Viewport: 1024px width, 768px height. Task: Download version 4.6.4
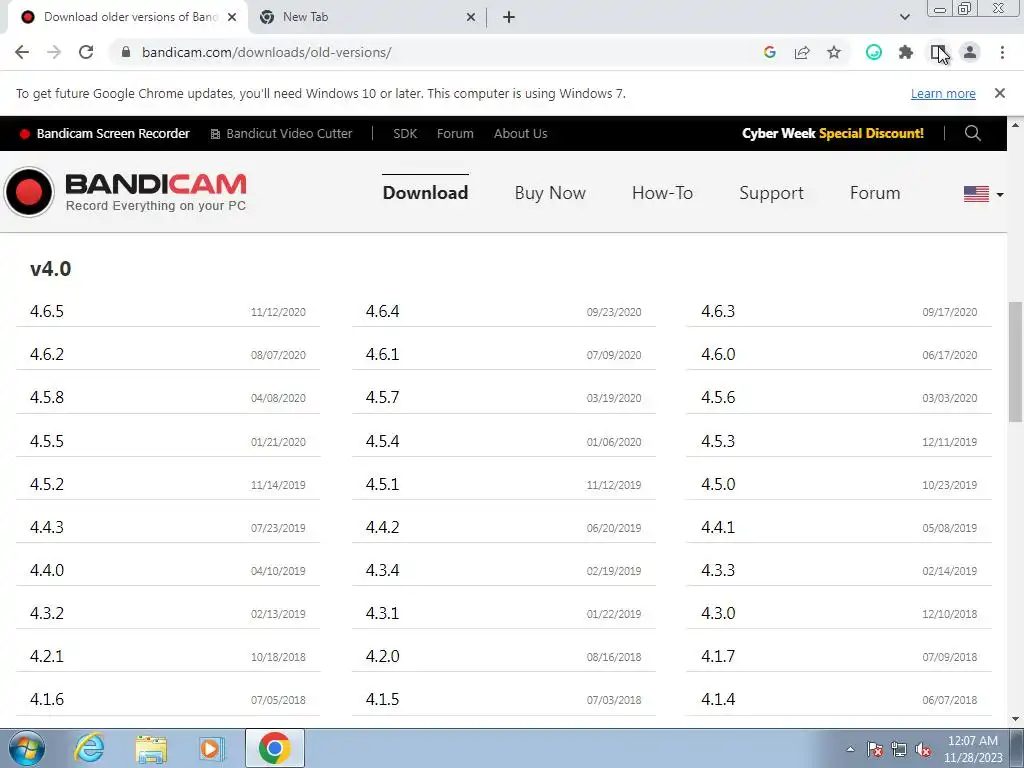pyautogui.click(x=383, y=311)
